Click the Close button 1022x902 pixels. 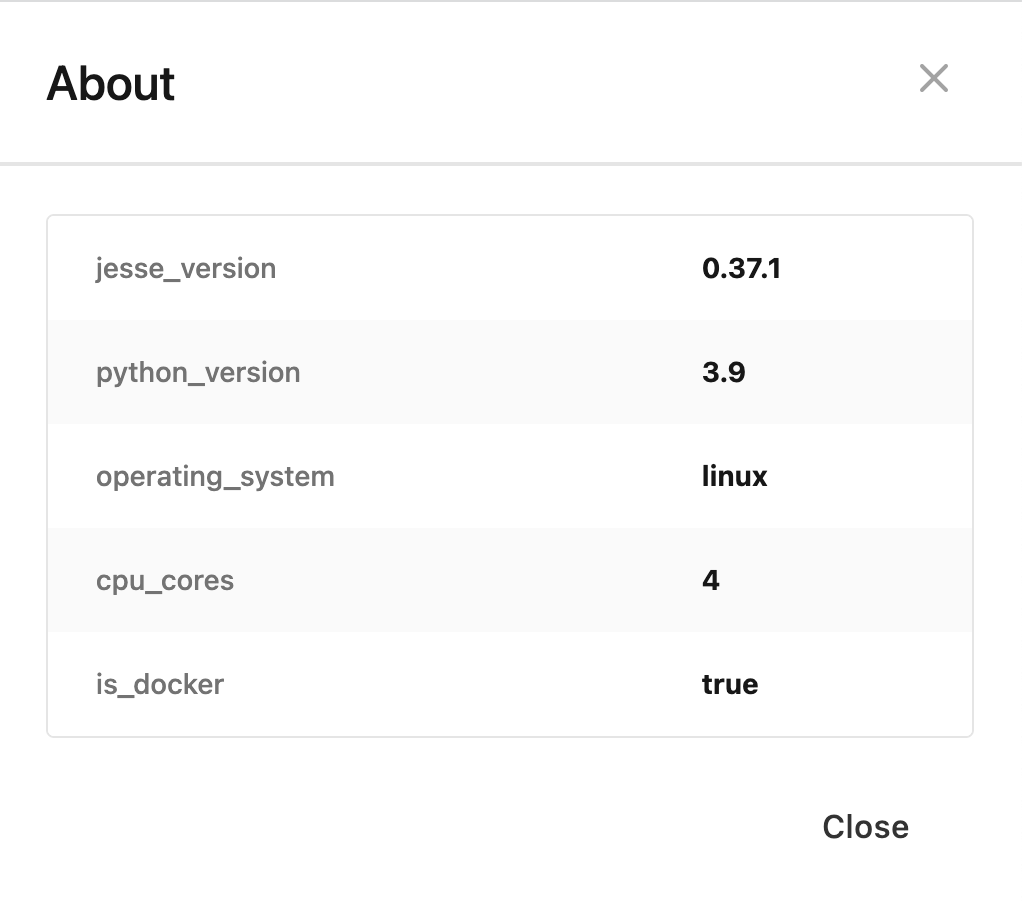point(864,827)
